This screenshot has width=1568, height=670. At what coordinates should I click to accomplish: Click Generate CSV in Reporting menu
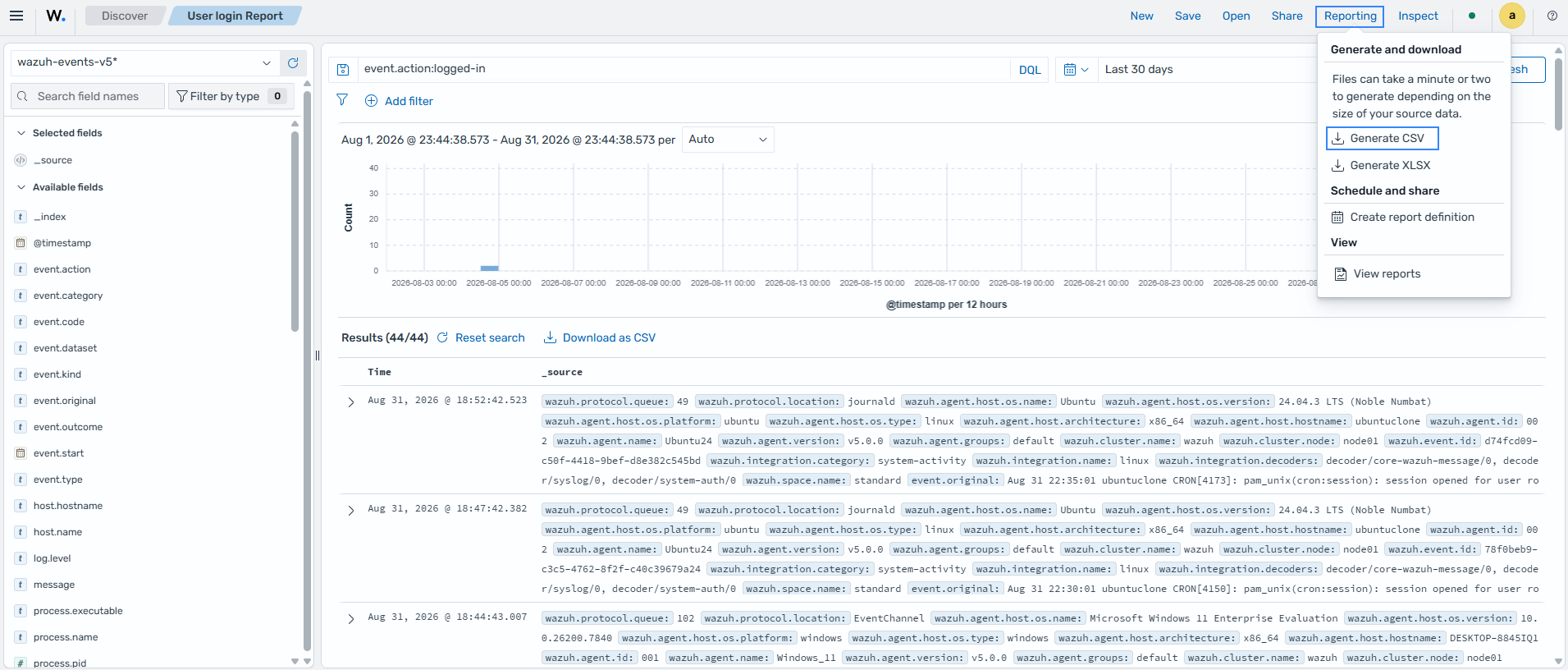pyautogui.click(x=1383, y=139)
